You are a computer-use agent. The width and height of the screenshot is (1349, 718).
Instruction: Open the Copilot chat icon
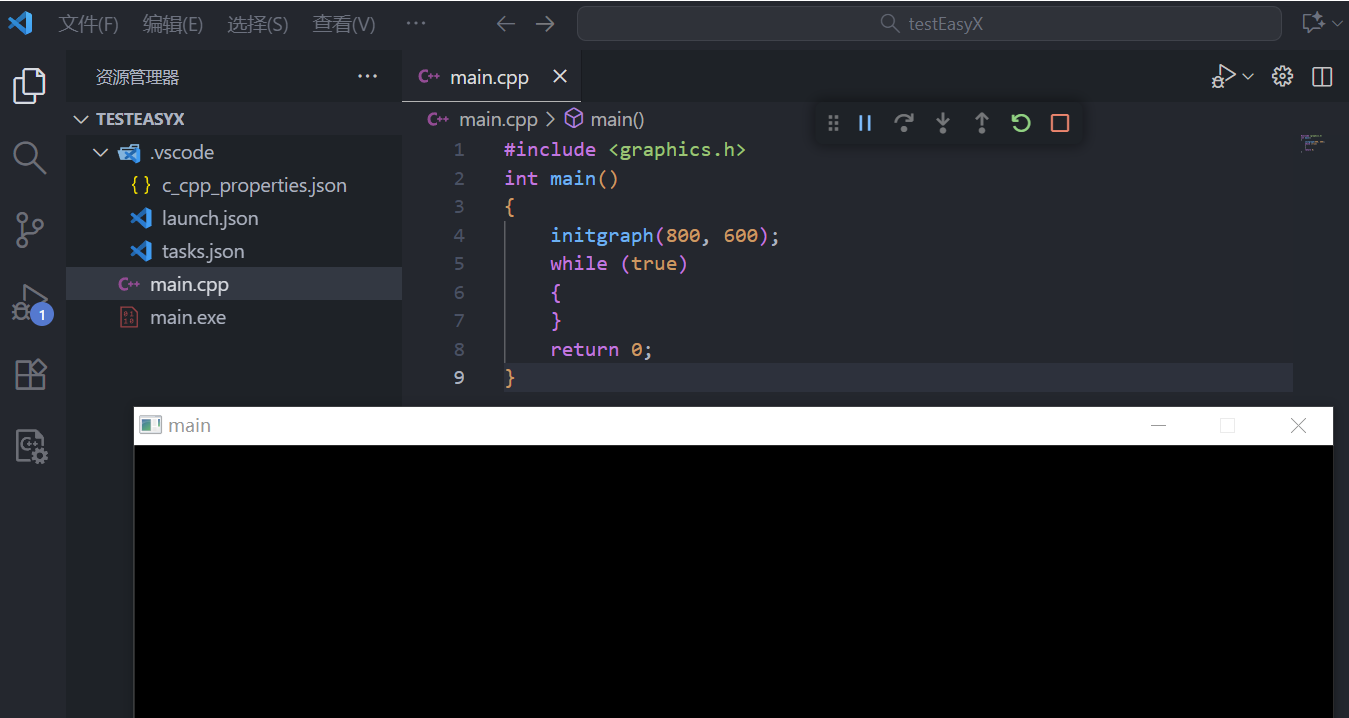coord(1312,23)
